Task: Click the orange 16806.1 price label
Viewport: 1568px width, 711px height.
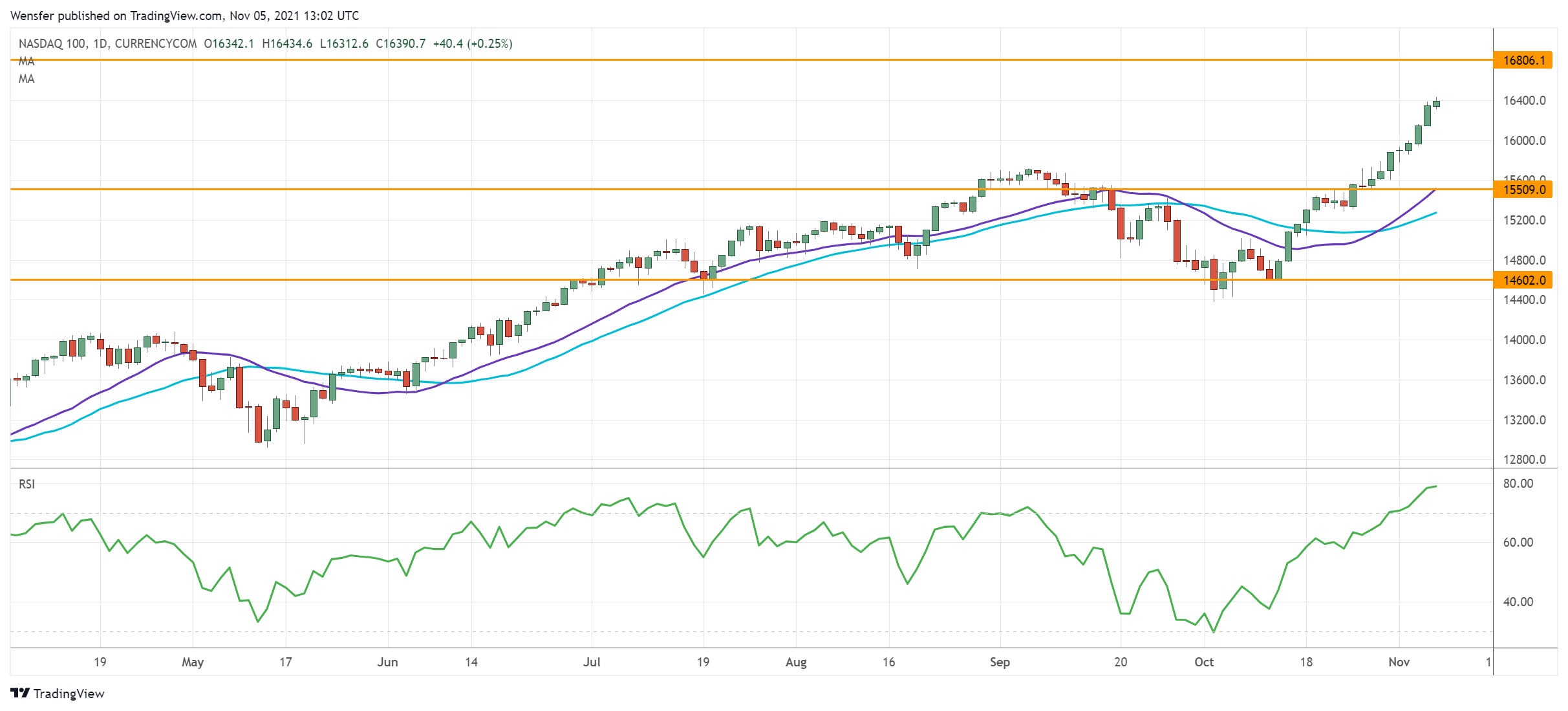Action: pyautogui.click(x=1523, y=60)
